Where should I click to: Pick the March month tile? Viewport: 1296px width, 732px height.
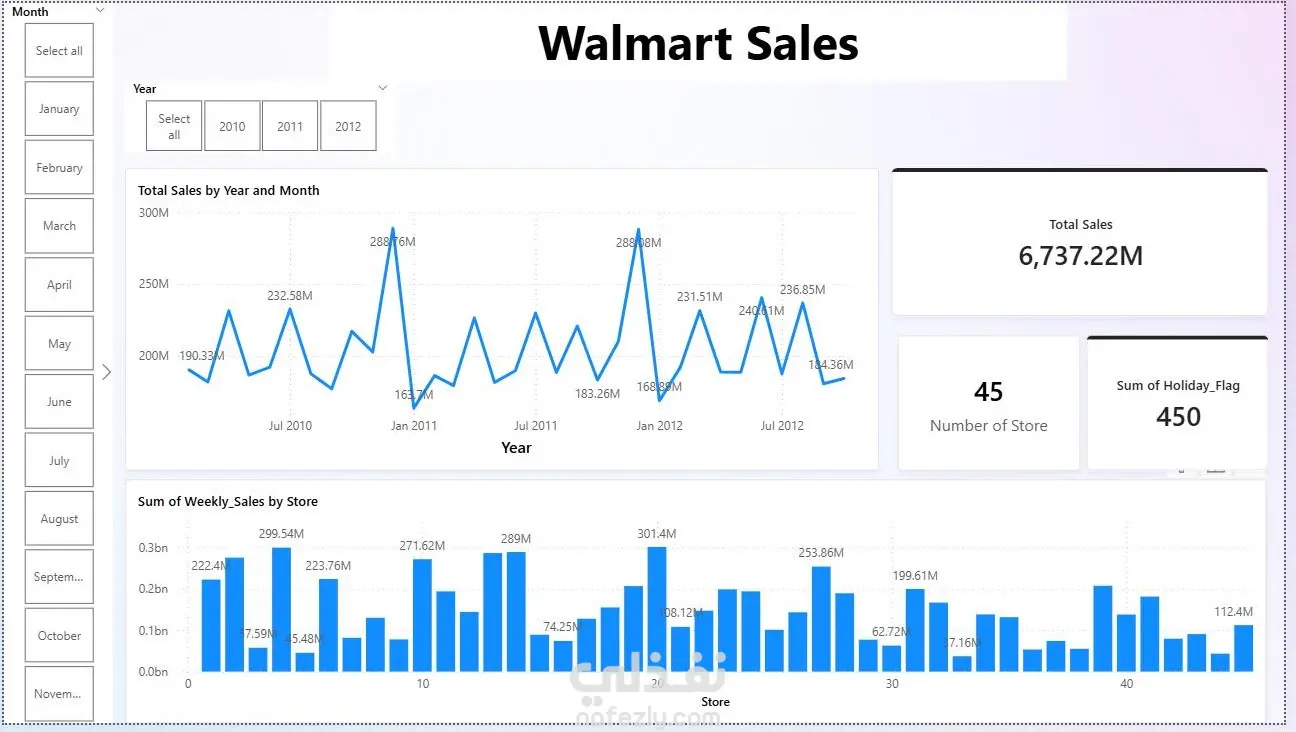pyautogui.click(x=59, y=226)
